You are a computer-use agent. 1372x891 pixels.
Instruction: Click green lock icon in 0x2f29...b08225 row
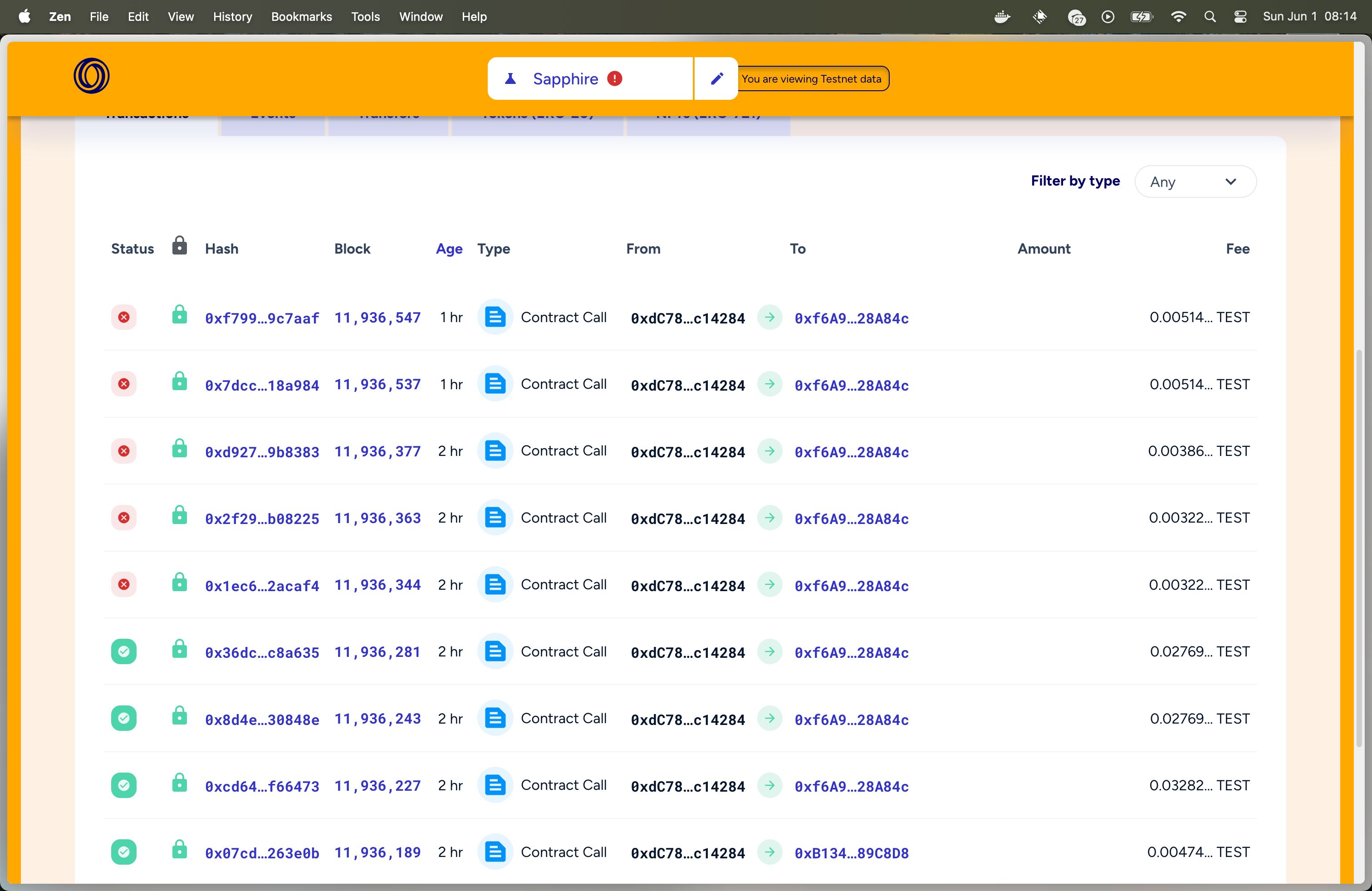pyautogui.click(x=179, y=514)
